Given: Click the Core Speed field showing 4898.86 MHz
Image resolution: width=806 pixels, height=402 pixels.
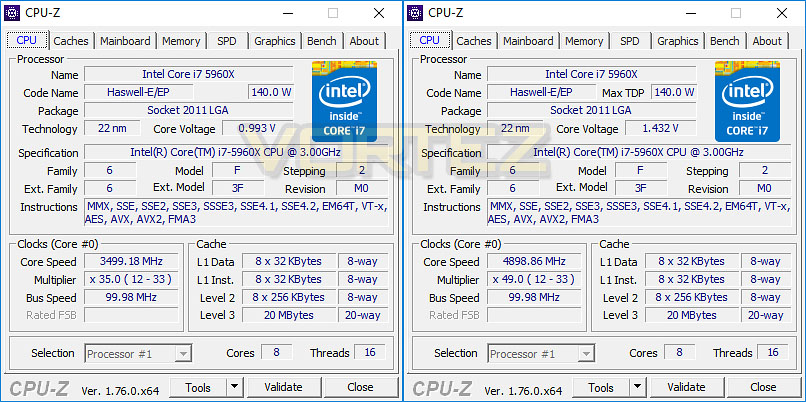Looking at the screenshot, I should pyautogui.click(x=534, y=262).
